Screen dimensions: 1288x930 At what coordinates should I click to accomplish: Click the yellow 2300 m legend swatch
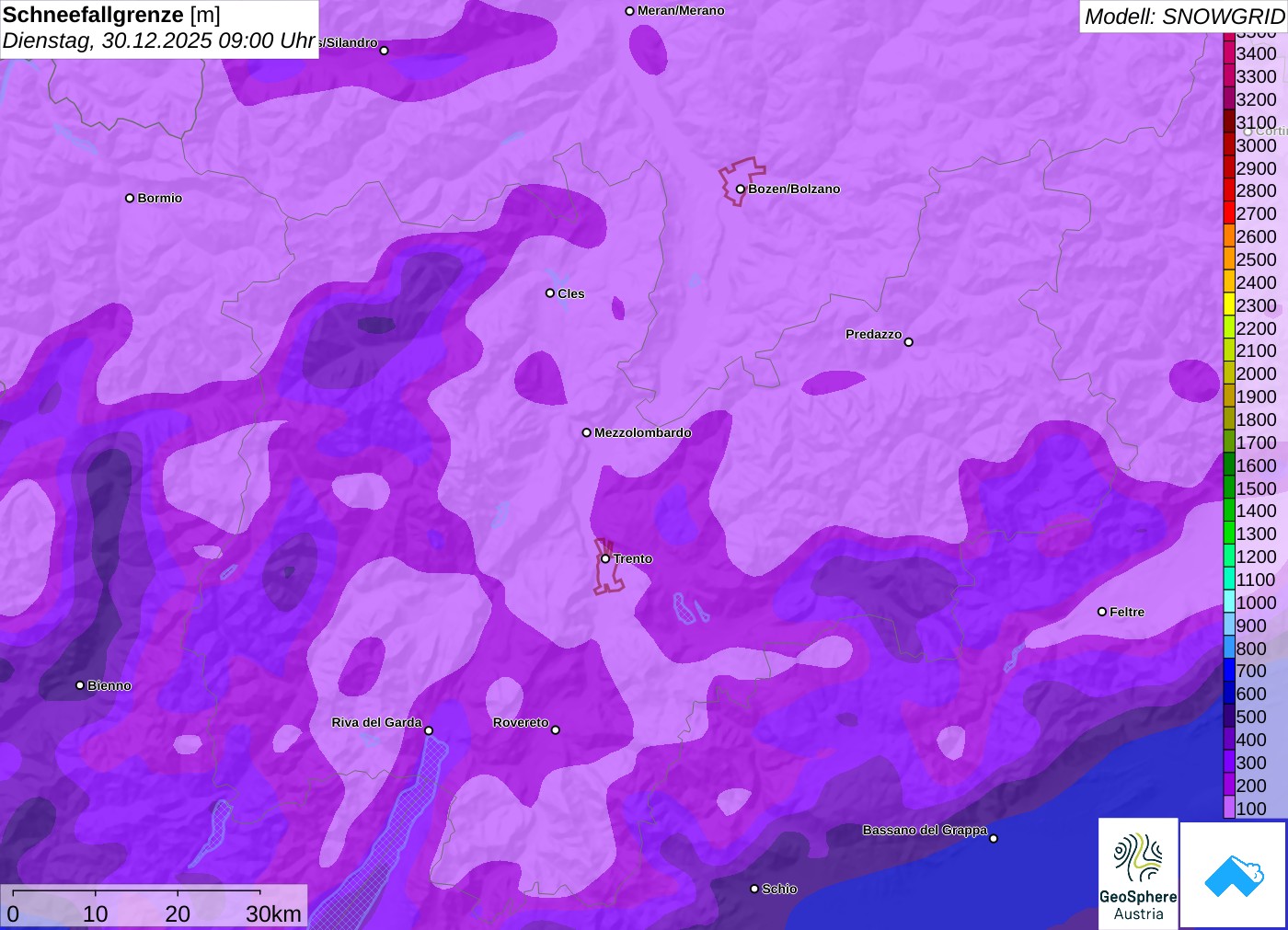(x=1229, y=305)
